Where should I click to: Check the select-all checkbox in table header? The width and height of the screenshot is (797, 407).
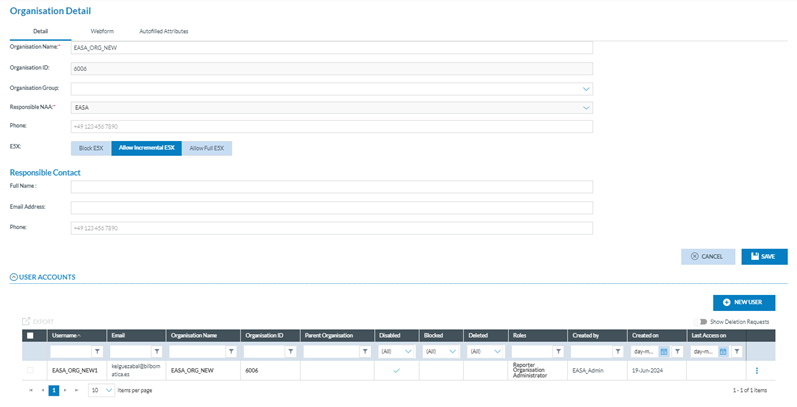pos(30,335)
